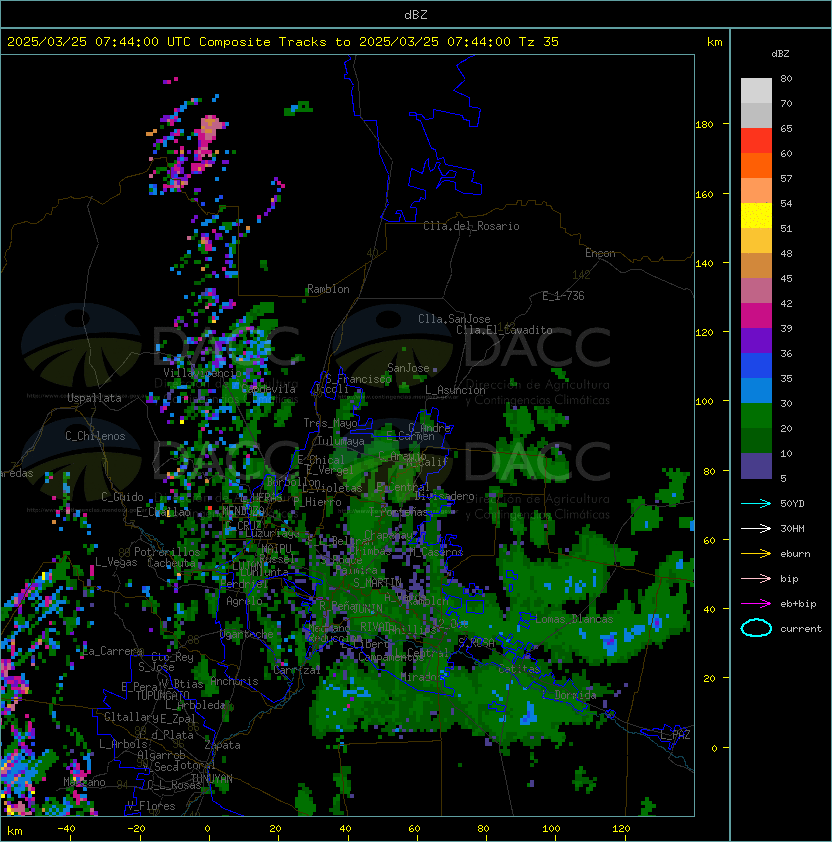Click the 60 dBZ orange legend swatch
Image resolution: width=832 pixels, height=842 pixels.
tap(756, 165)
